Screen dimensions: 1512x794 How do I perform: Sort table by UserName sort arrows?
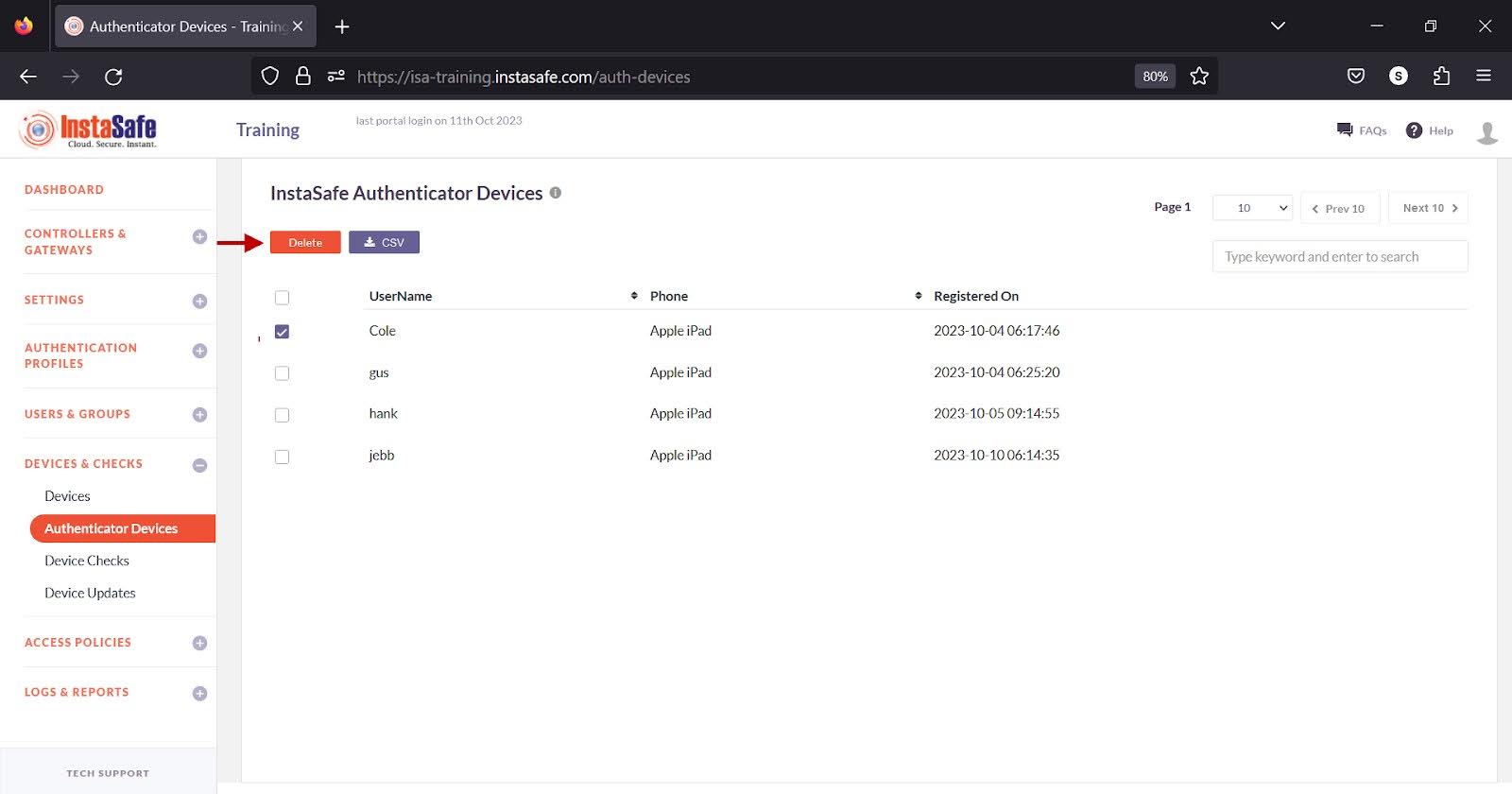pyautogui.click(x=634, y=296)
